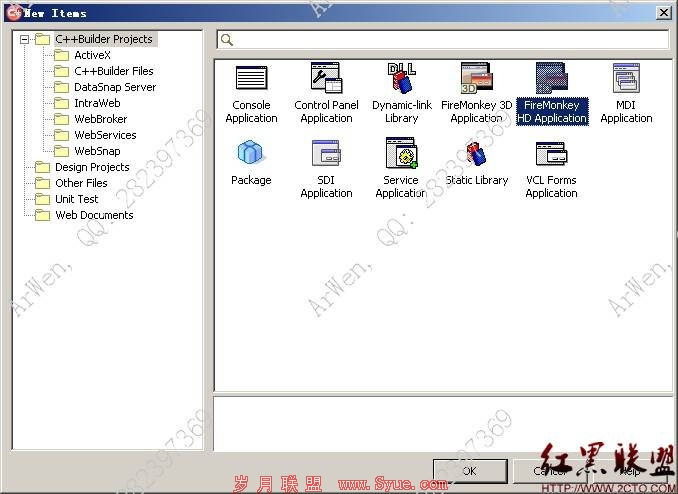Select the SDI Application icon
The height and width of the screenshot is (494, 678).
pos(326,153)
